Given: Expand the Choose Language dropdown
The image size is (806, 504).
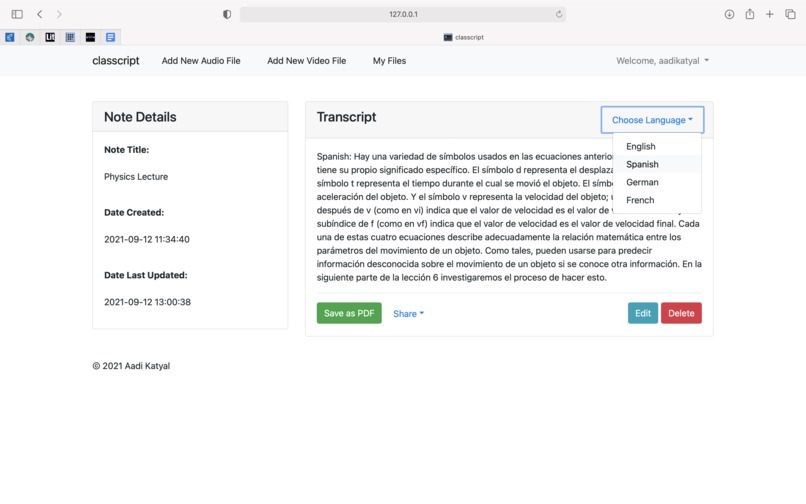Looking at the screenshot, I should pos(652,120).
